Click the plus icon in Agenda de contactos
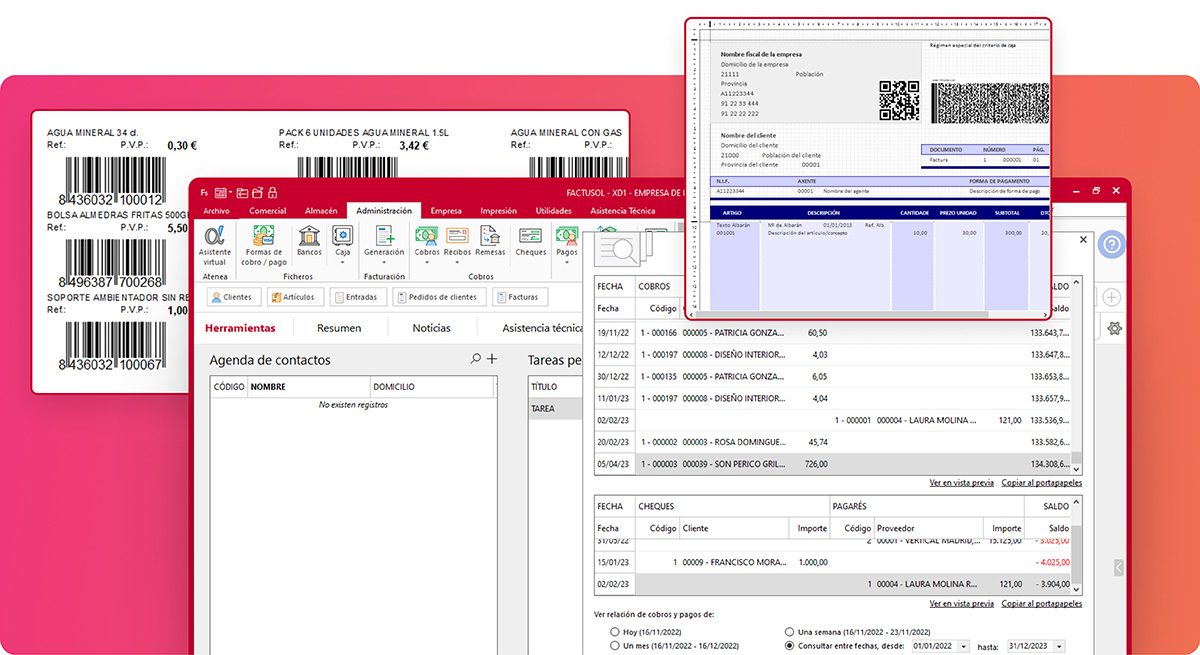Screen dimensions: 1200x655 tap(492, 359)
